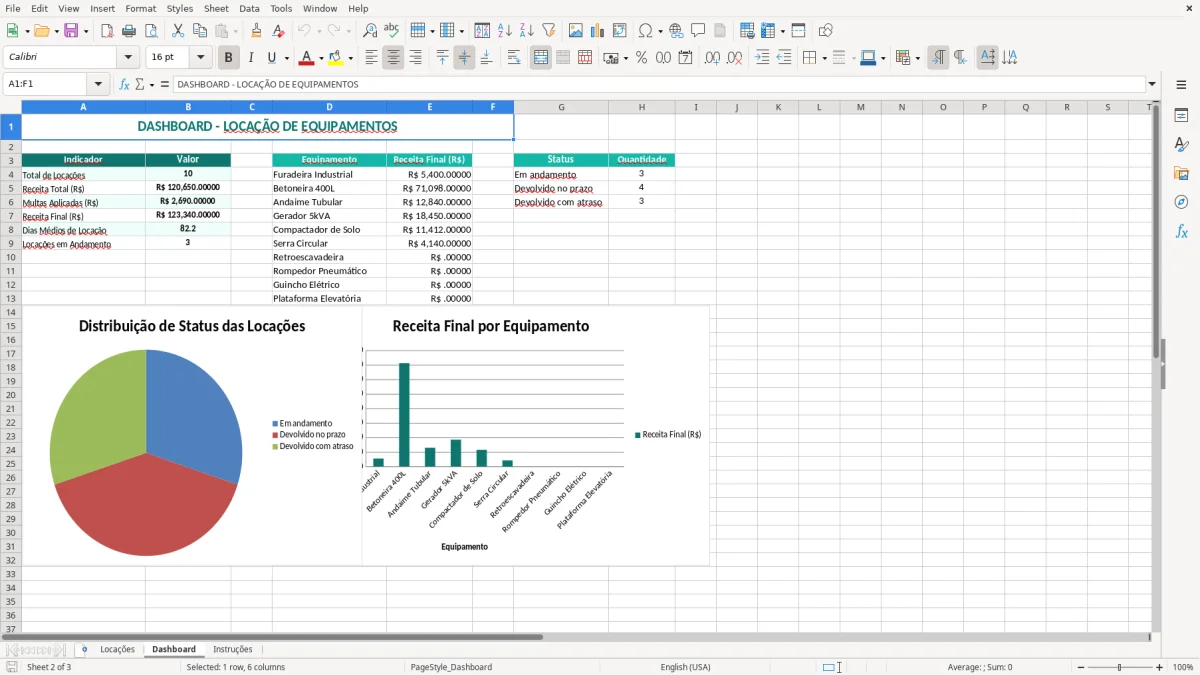Run the spelling check
This screenshot has width=1200, height=675.
coord(391,31)
